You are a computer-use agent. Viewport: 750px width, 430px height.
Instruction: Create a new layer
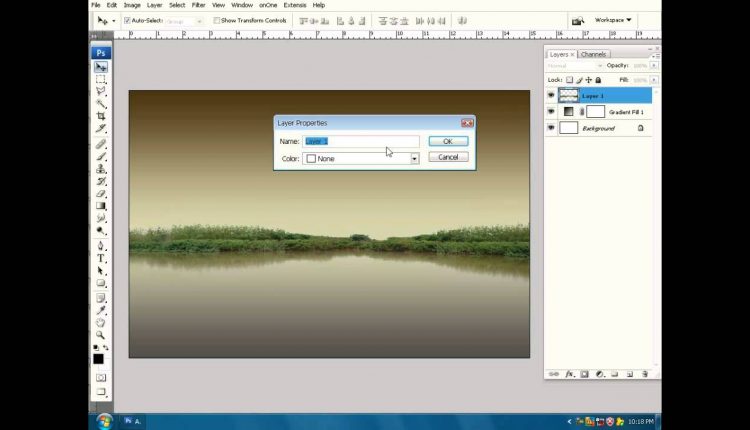(x=629, y=374)
